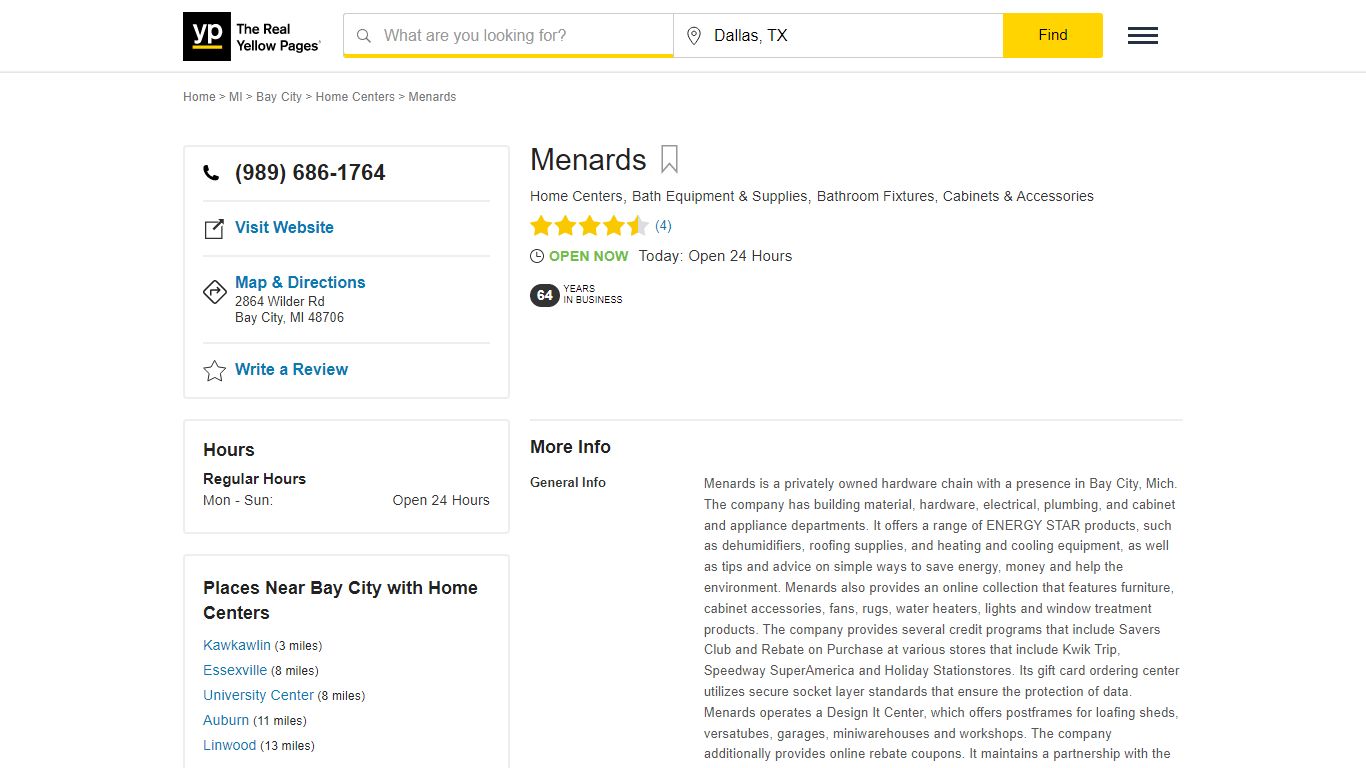The width and height of the screenshot is (1366, 768).
Task: Click the Menards business title
Action: [x=588, y=160]
